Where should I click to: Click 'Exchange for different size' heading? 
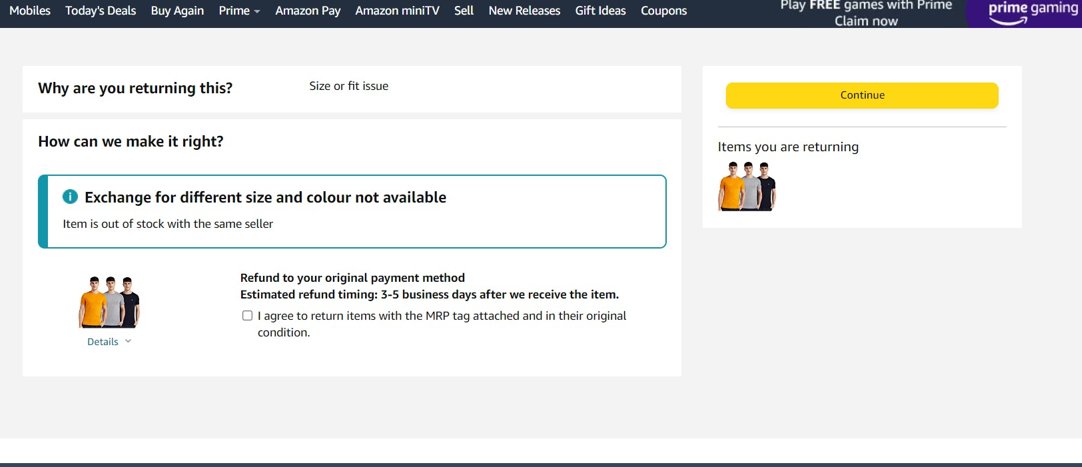[x=266, y=198]
